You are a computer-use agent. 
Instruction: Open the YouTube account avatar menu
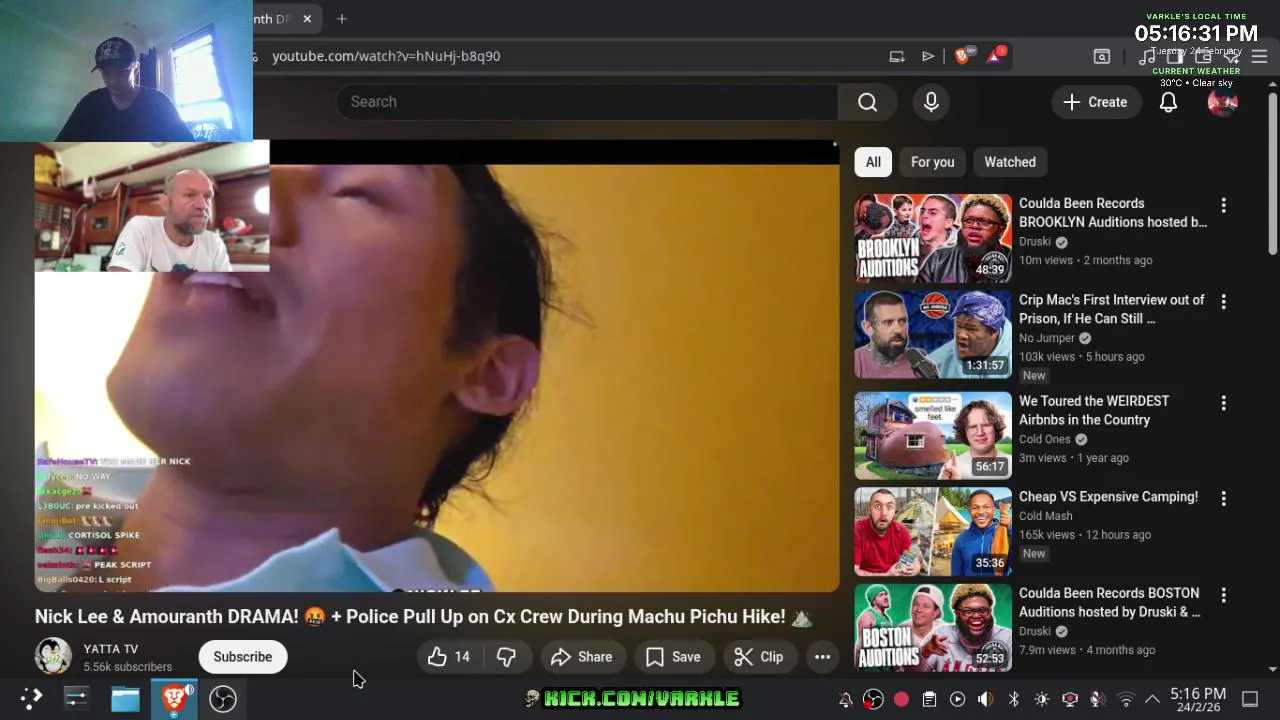tap(1222, 102)
